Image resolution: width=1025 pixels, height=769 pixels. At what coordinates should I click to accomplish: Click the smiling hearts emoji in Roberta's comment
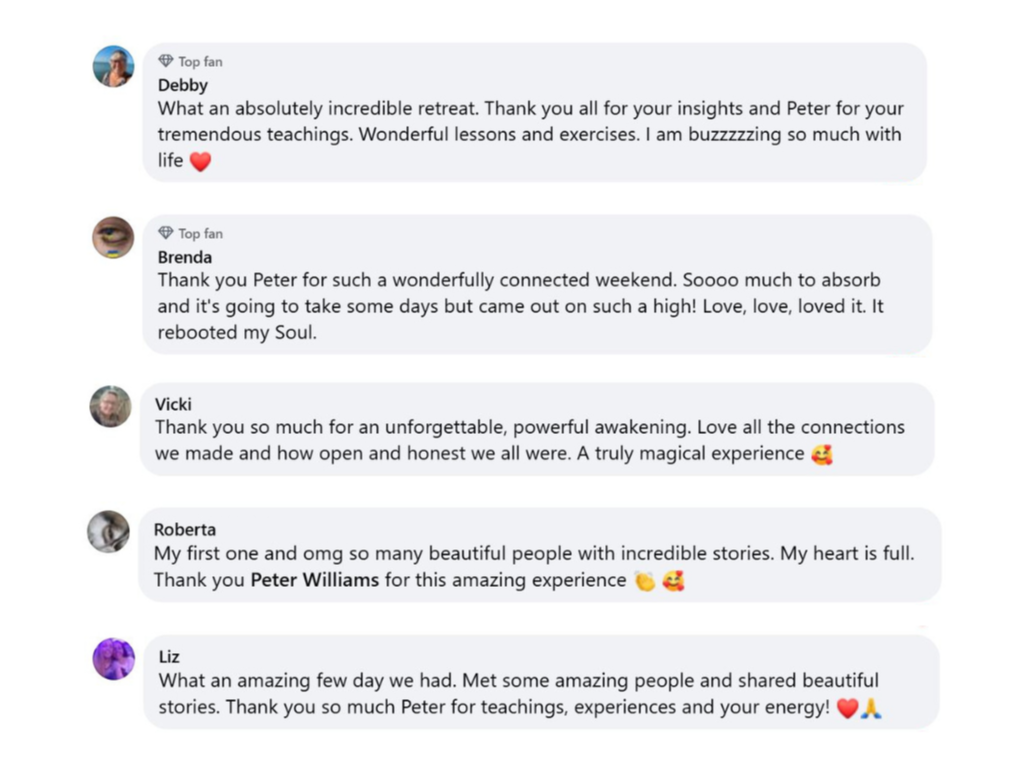point(673,581)
